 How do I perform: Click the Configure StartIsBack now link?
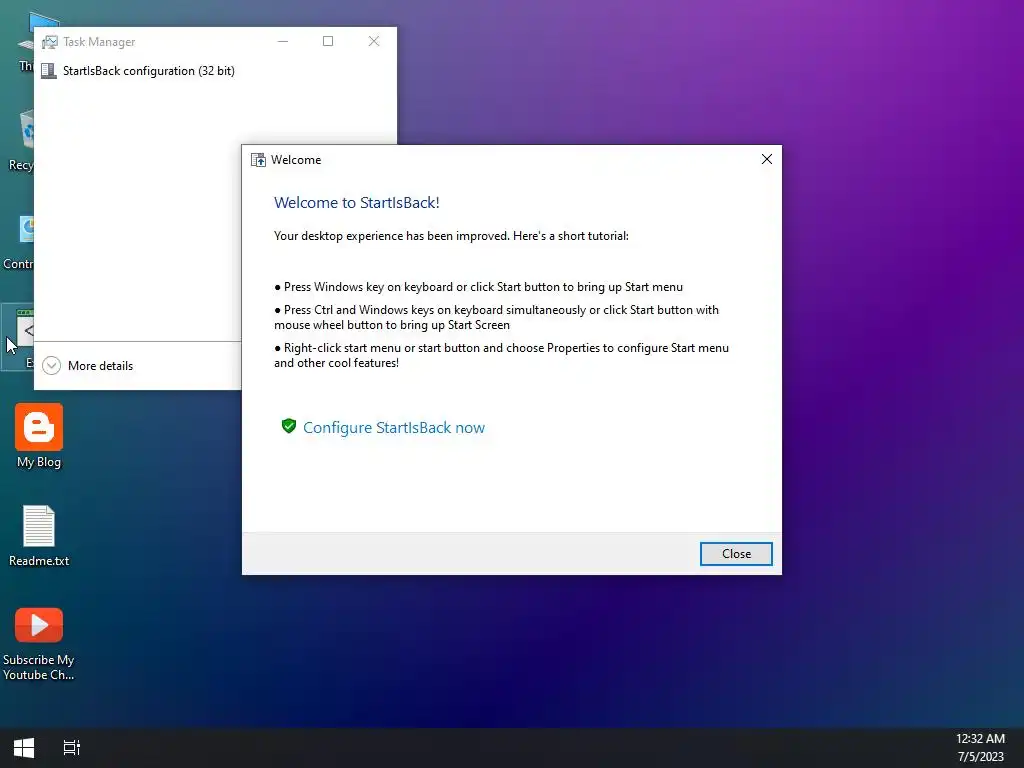tap(394, 428)
